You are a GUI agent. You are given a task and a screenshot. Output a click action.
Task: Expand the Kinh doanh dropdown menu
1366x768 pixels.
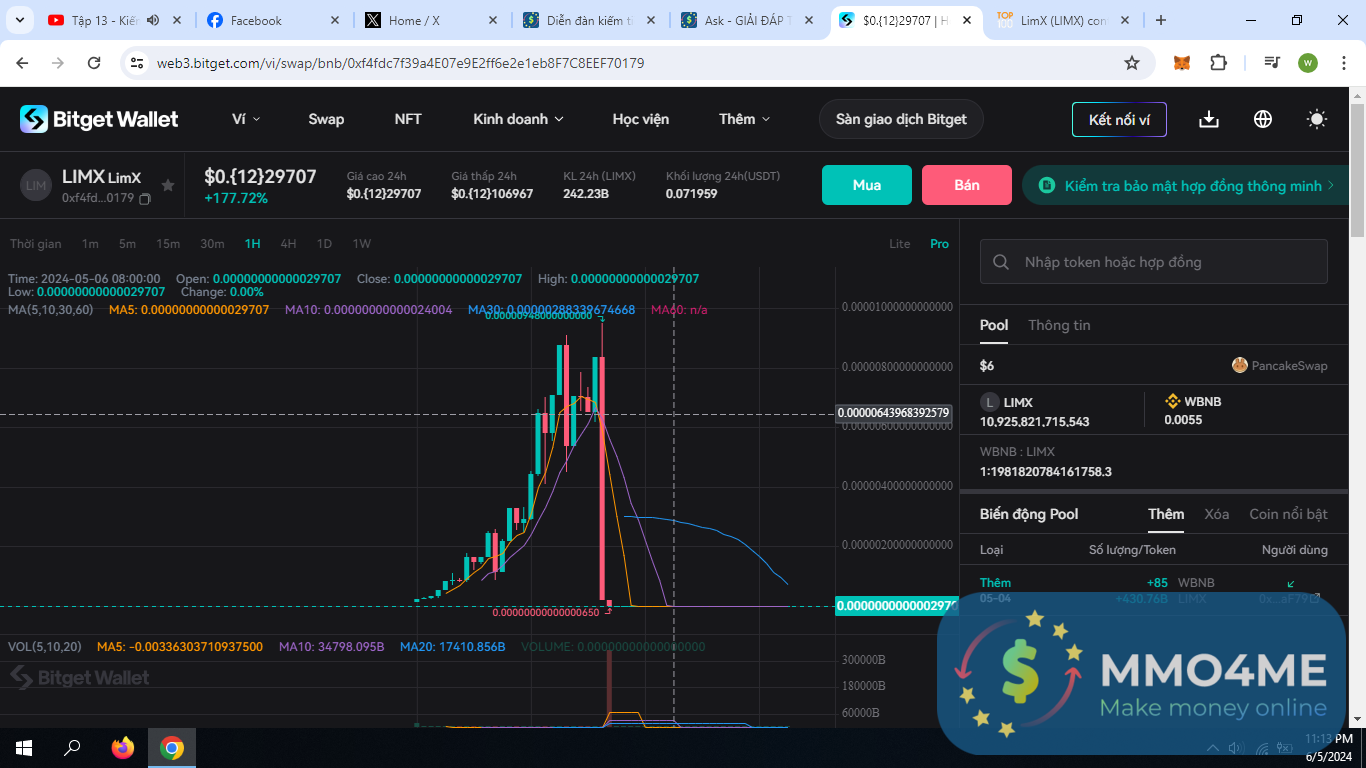(518, 119)
